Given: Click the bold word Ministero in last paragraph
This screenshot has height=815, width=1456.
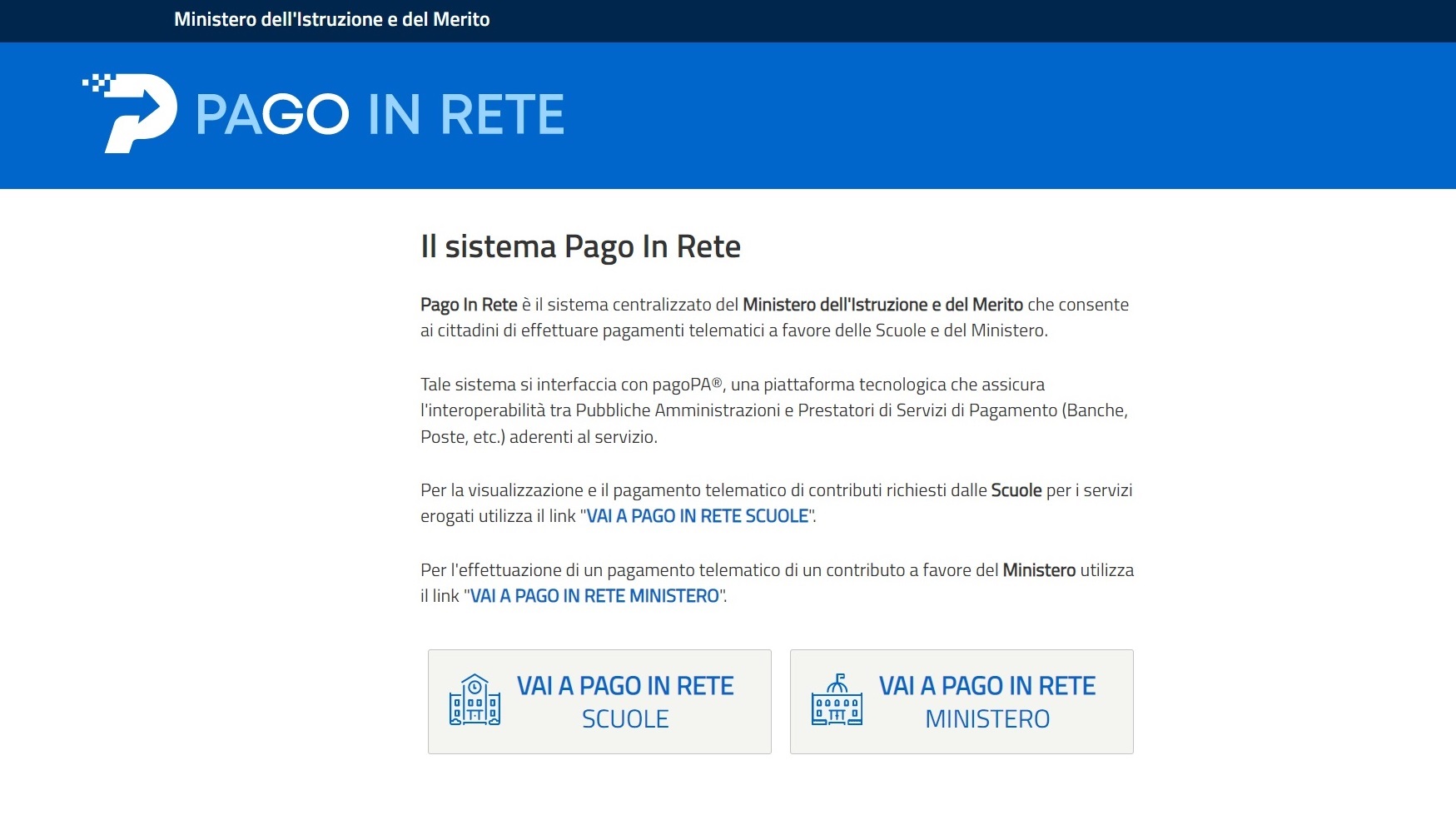Looking at the screenshot, I should (1039, 570).
